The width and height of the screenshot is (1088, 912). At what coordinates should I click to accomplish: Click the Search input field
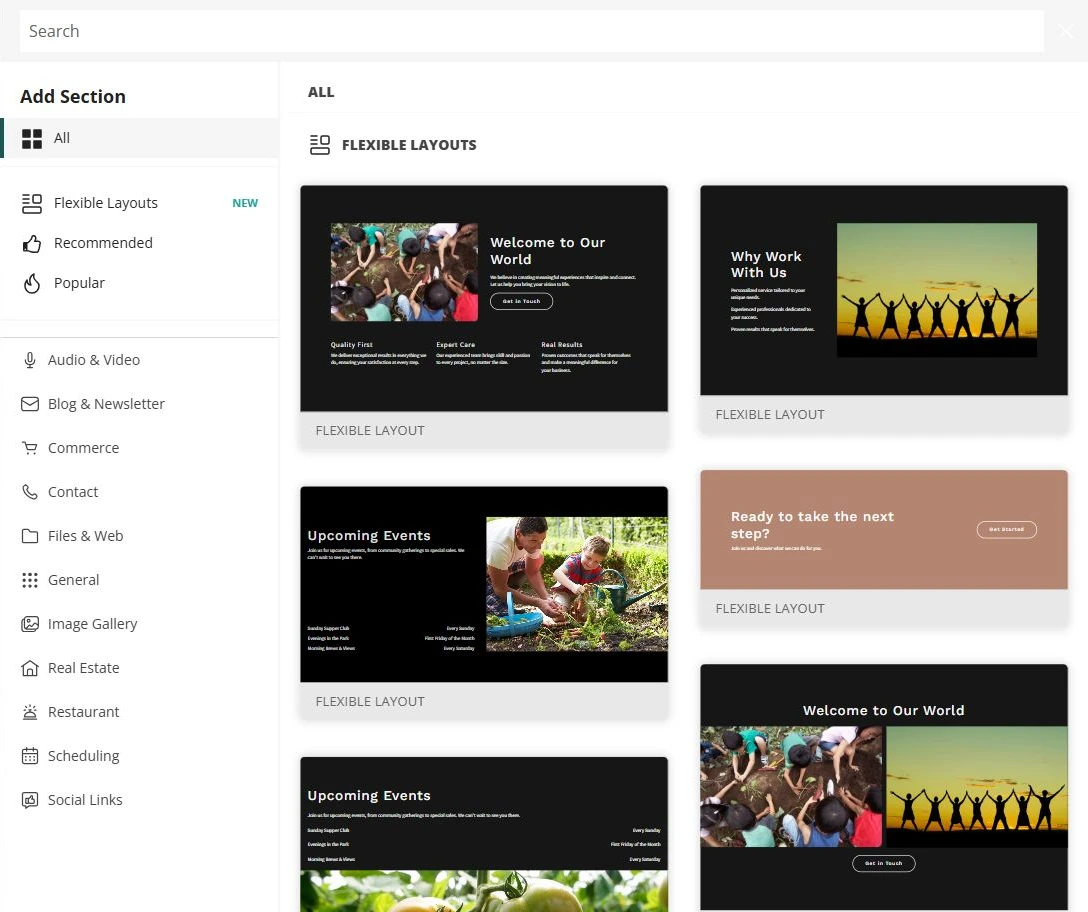coord(532,31)
